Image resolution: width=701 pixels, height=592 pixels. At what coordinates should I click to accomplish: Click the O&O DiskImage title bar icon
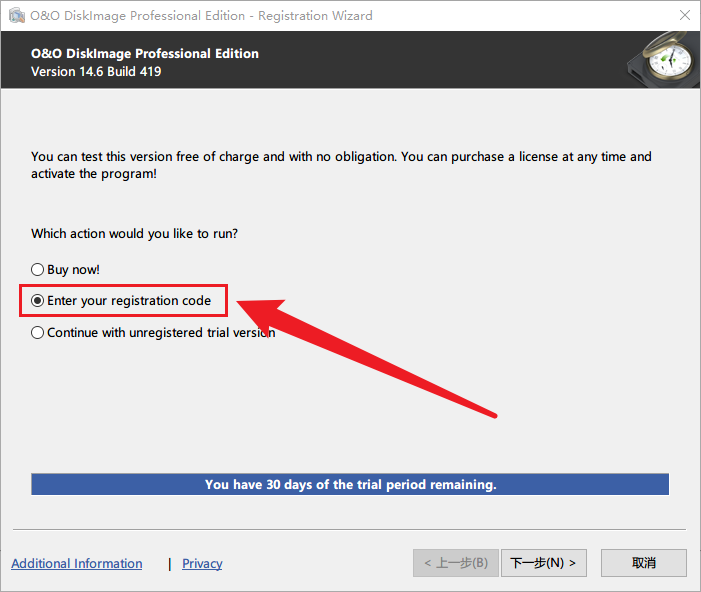(x=17, y=16)
